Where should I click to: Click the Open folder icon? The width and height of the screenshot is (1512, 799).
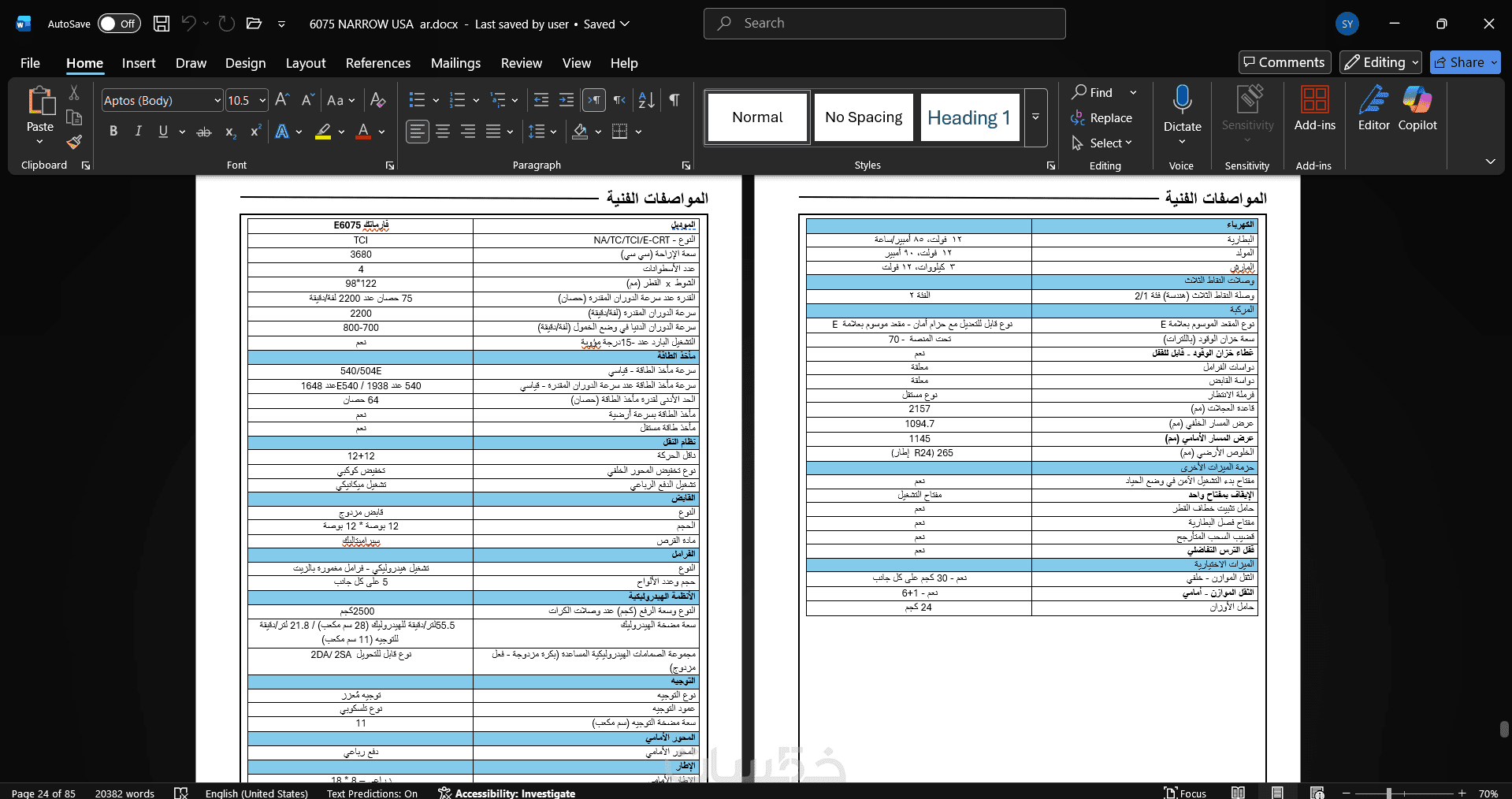(x=254, y=24)
